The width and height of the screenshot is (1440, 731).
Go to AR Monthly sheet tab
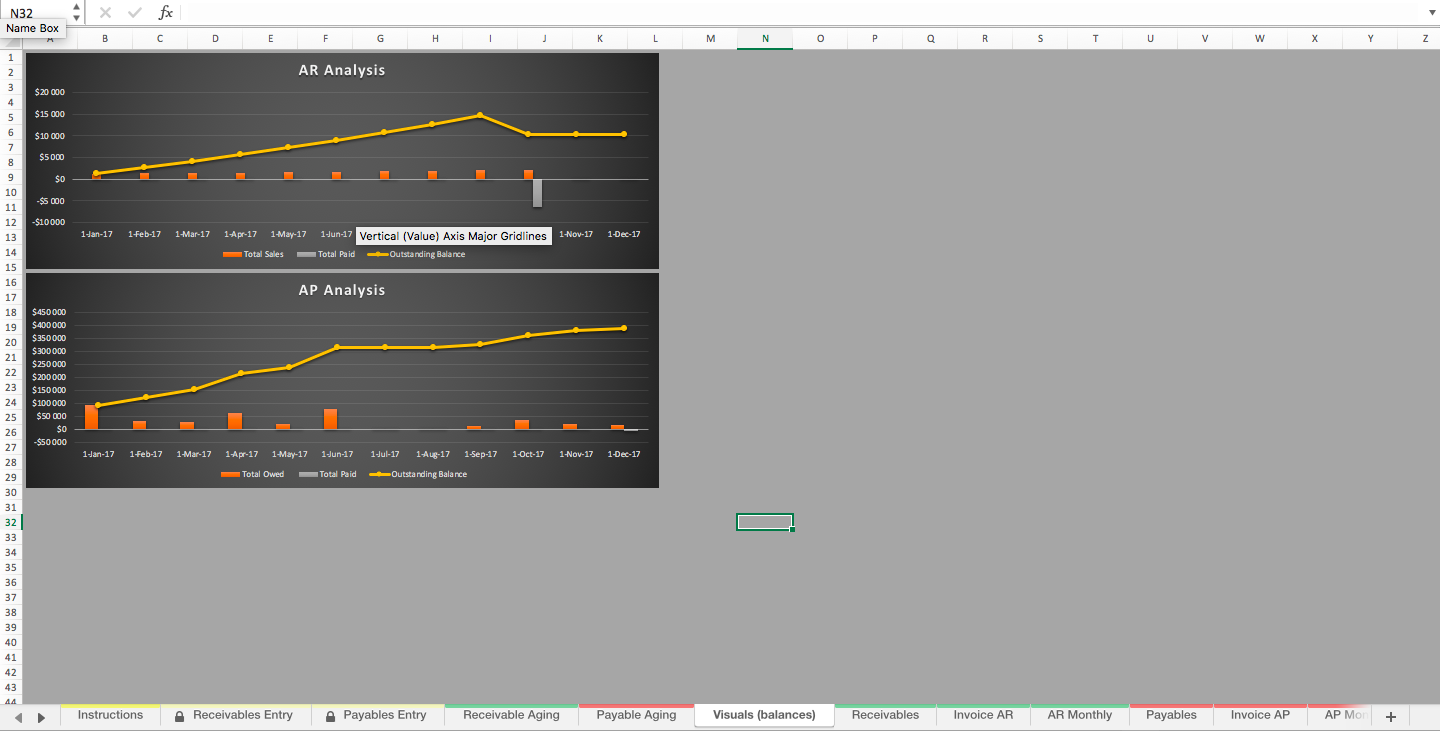(x=1079, y=715)
